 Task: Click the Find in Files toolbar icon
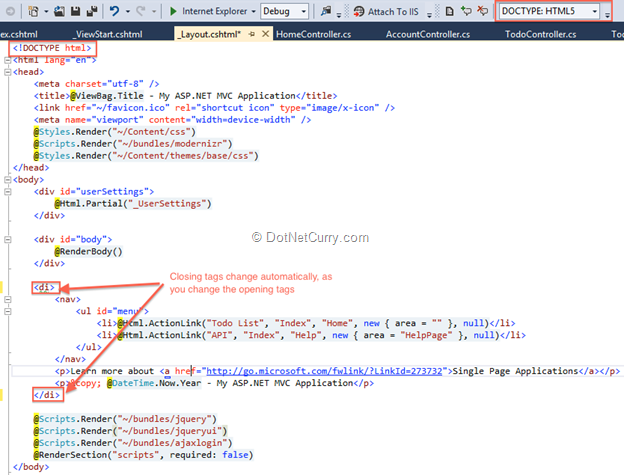(x=326, y=11)
